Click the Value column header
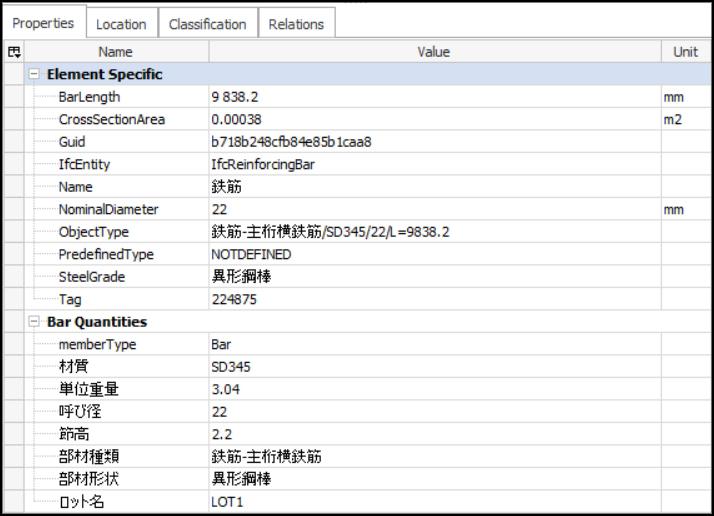This screenshot has width=714, height=516. (x=432, y=51)
